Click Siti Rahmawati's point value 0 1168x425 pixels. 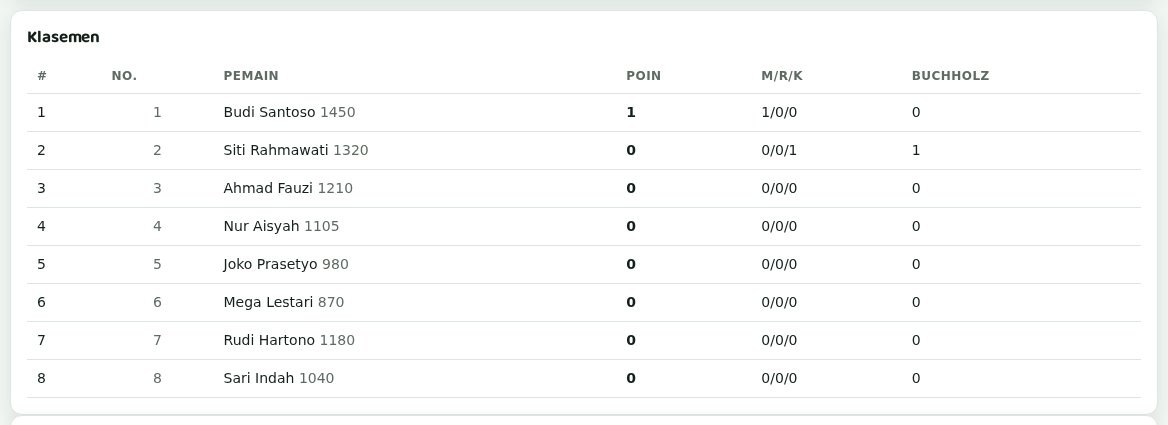pyautogui.click(x=631, y=150)
